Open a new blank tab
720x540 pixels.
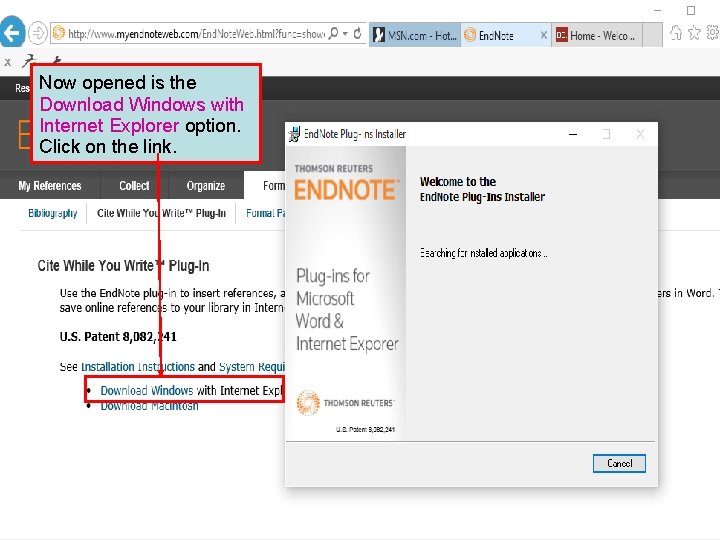[x=652, y=35]
